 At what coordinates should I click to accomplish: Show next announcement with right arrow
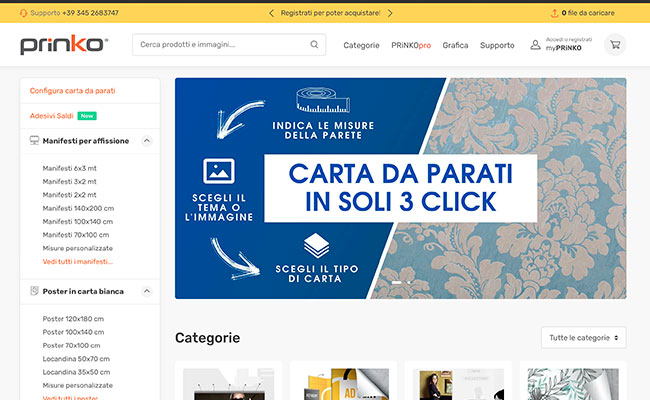tap(390, 13)
